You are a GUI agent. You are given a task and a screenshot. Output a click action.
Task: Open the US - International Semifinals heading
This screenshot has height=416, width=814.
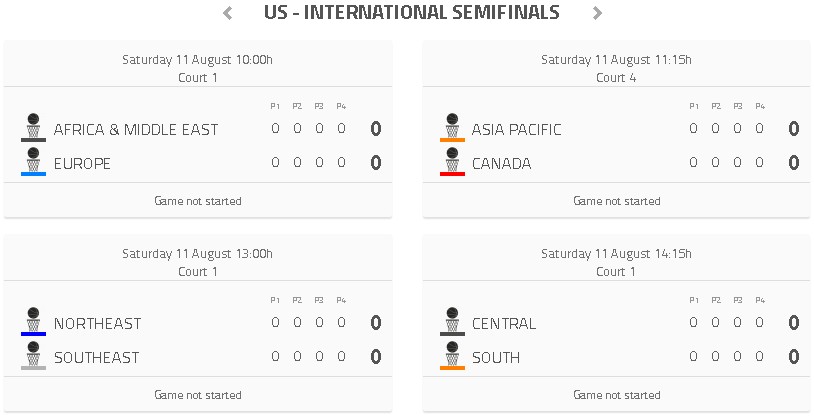coord(412,12)
